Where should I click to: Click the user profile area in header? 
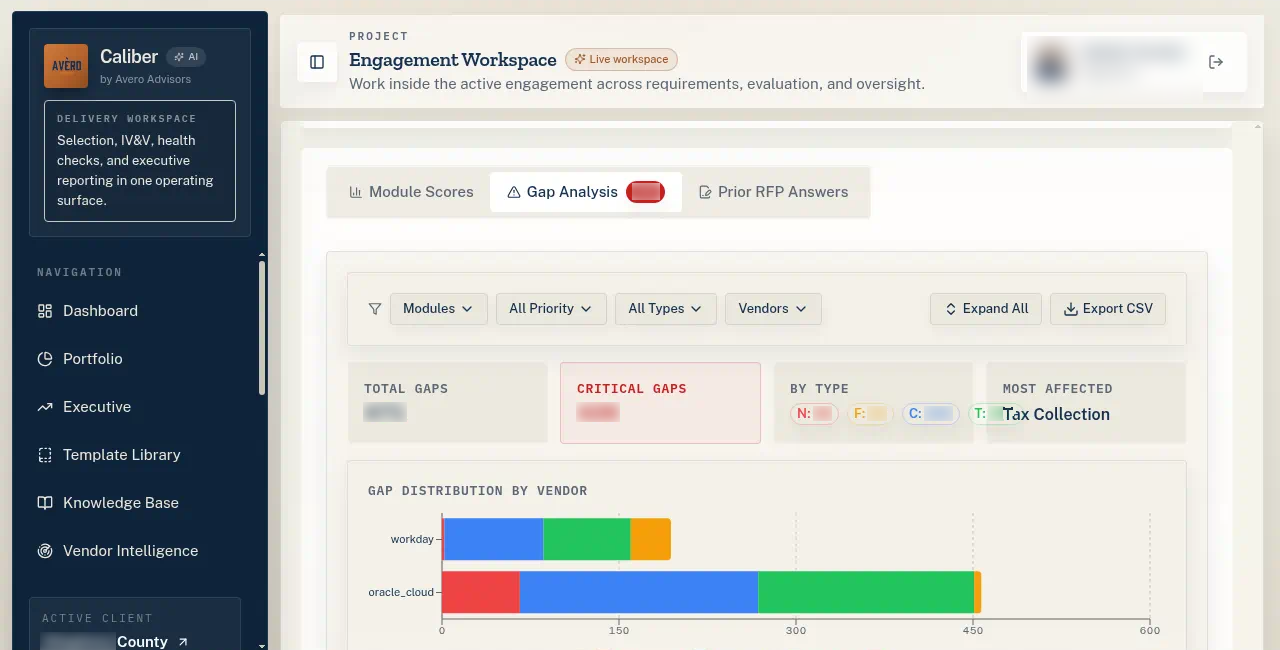point(1112,62)
